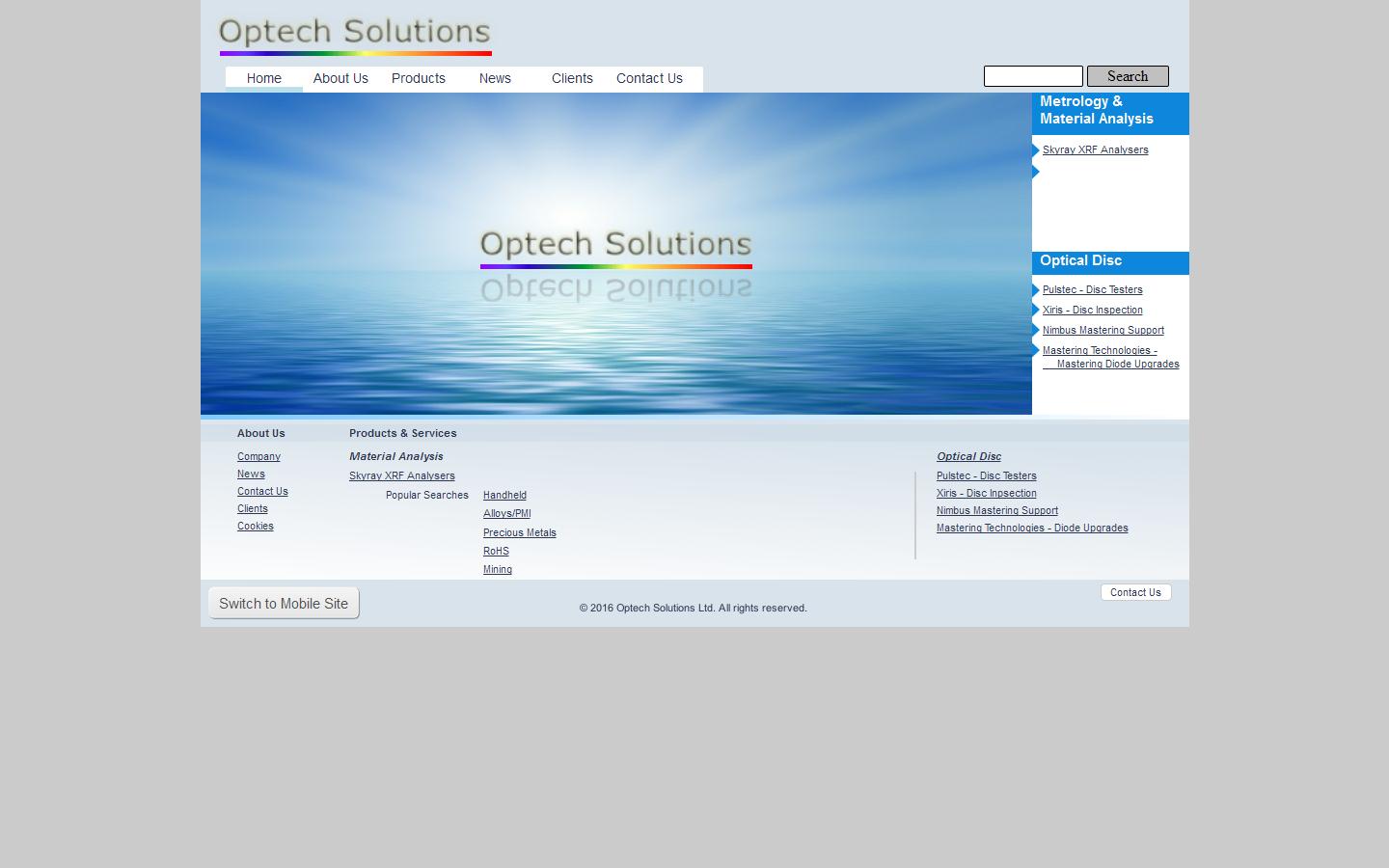Click the blue arrow beside Skyray XRF Analysers
This screenshot has height=868, width=1389.
click(1036, 150)
